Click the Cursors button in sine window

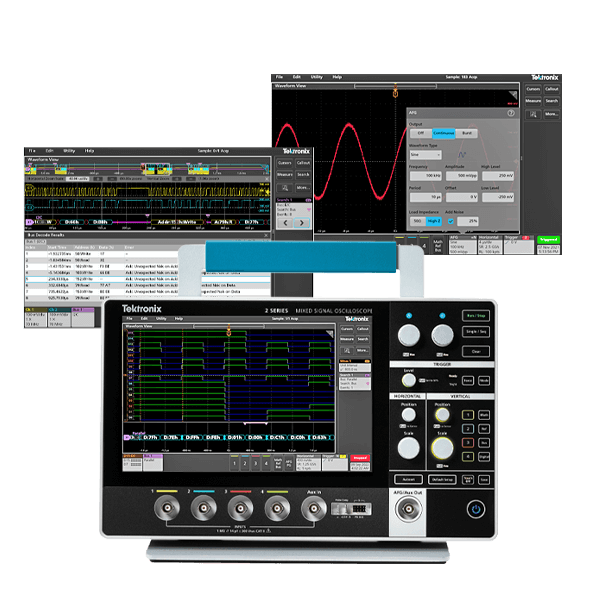(533, 89)
